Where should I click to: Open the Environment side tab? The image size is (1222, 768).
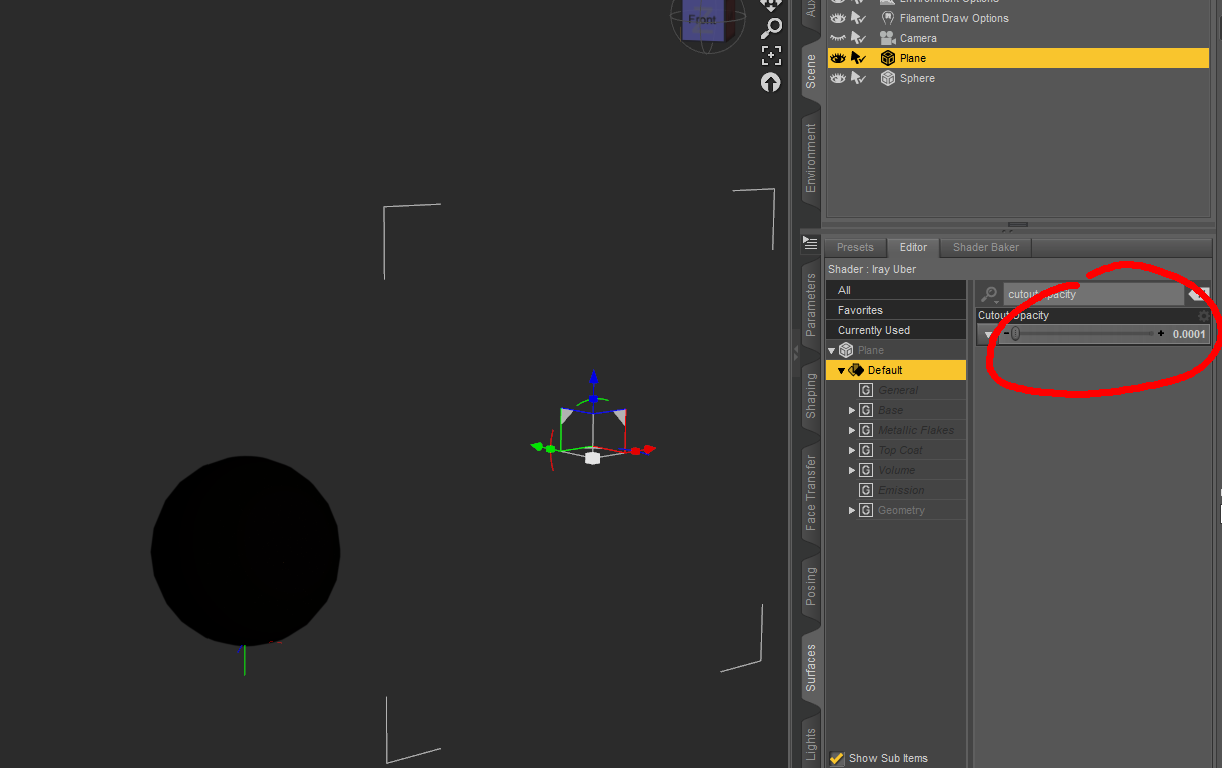click(811, 158)
